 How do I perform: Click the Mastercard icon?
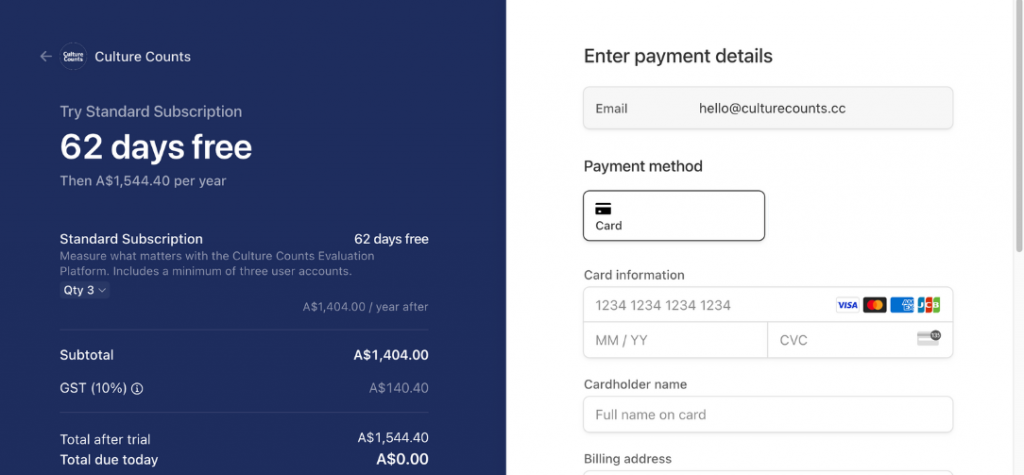[874, 305]
